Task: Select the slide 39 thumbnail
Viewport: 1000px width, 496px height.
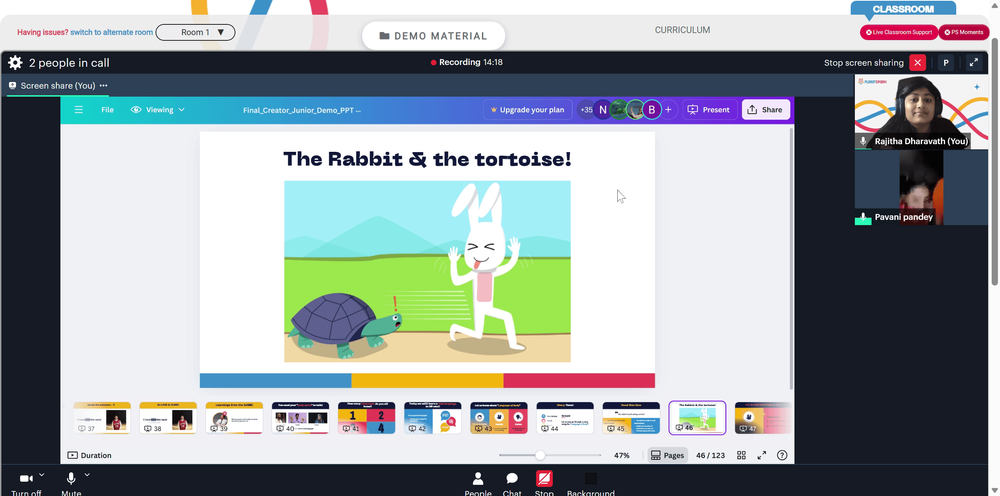Action: 234,418
